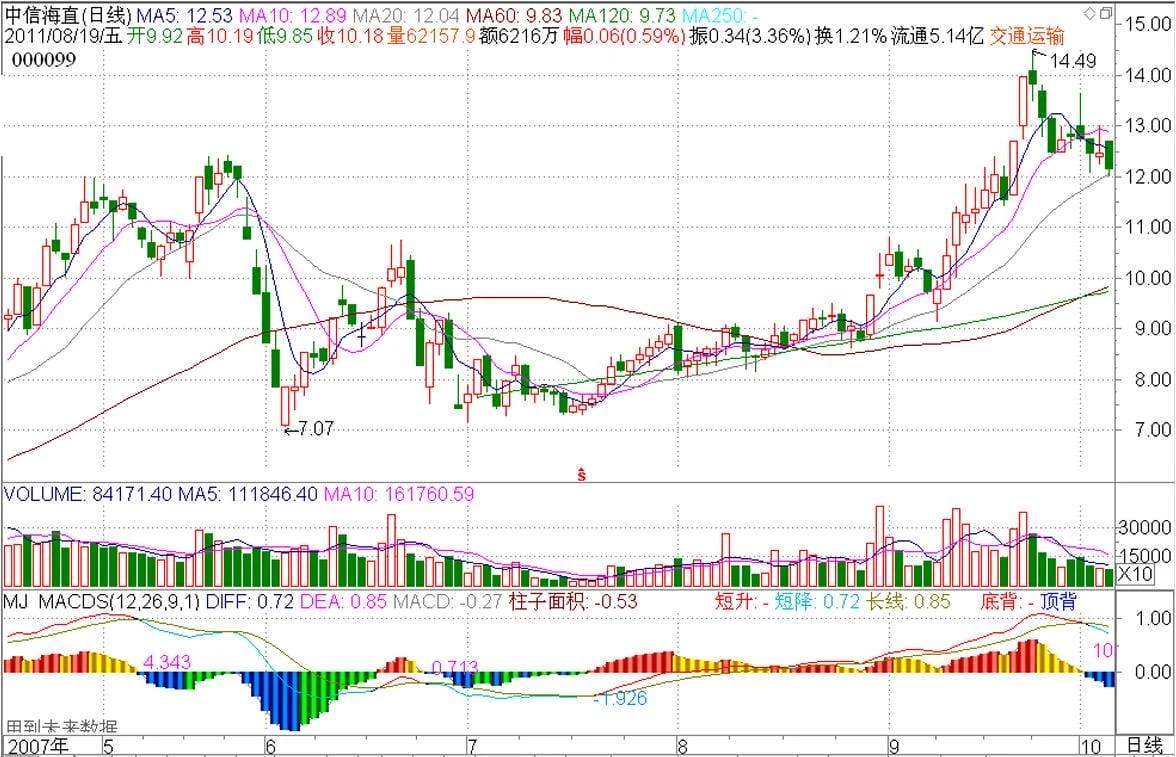Click the 14.49 high price arrow marker
Viewport: 1176px width, 757px height.
pyautogui.click(x=1060, y=61)
